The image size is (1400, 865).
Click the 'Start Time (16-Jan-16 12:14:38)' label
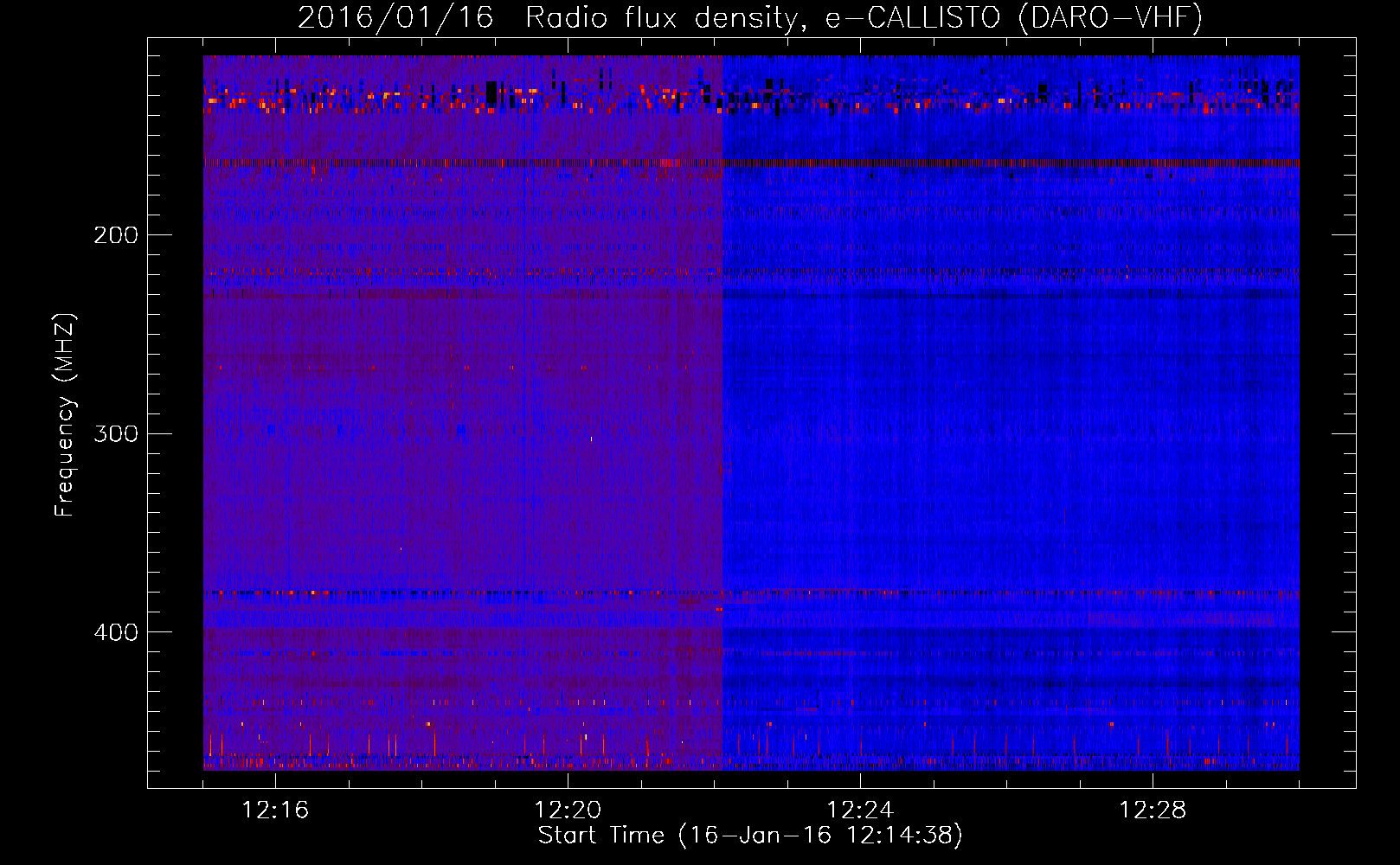click(750, 836)
